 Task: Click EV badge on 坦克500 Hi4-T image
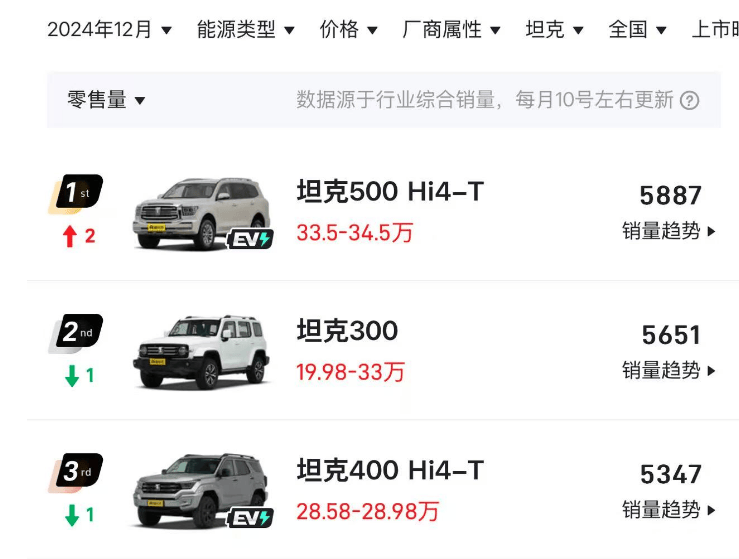(x=250, y=239)
